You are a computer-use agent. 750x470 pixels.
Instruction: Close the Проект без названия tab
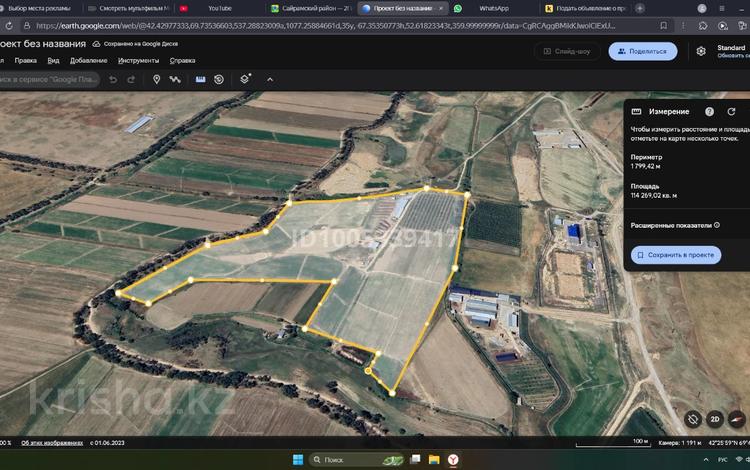(441, 8)
